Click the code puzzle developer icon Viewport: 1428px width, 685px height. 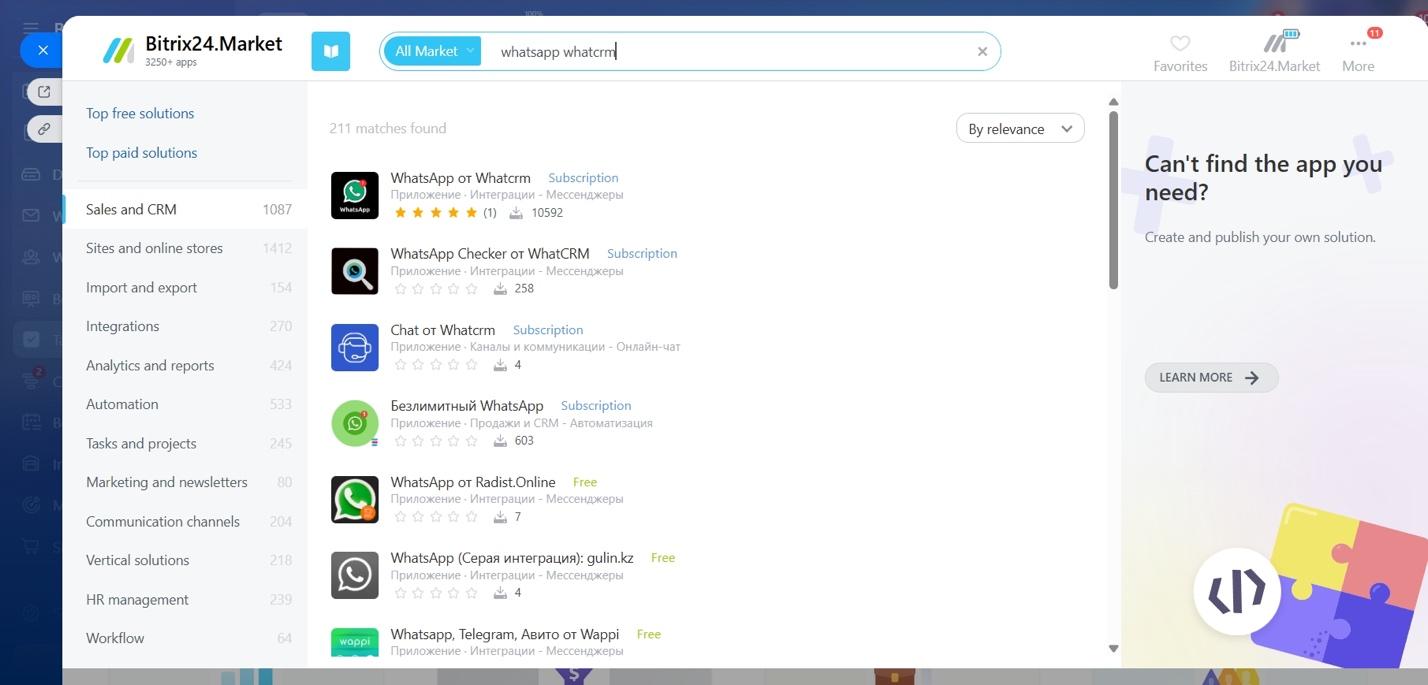pyautogui.click(x=1237, y=591)
